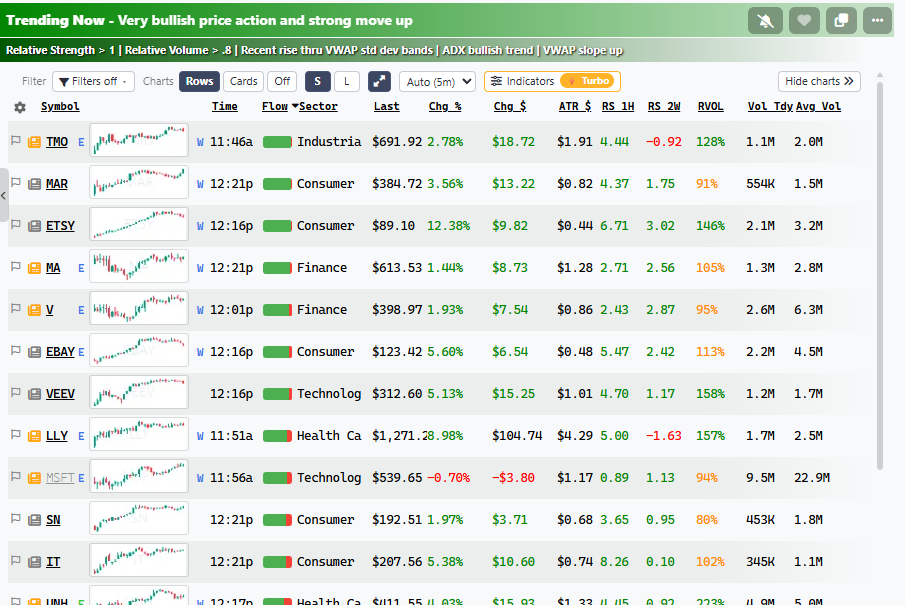Sort by the Last price column
Image resolution: width=905 pixels, height=605 pixels.
click(386, 107)
